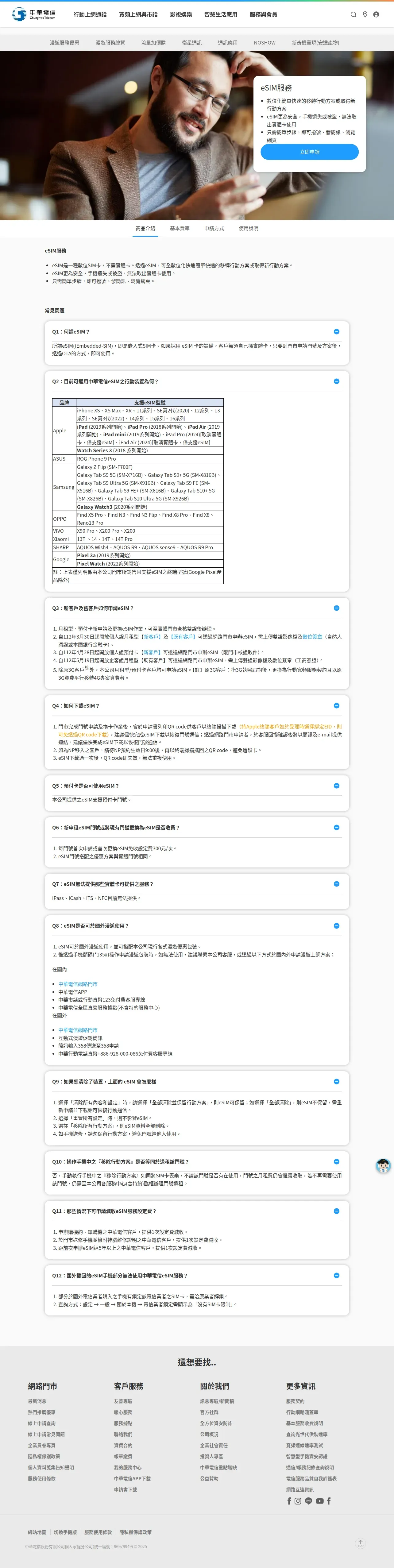Open the LINE icon in footer
The image size is (394, 1568).
click(x=308, y=1501)
